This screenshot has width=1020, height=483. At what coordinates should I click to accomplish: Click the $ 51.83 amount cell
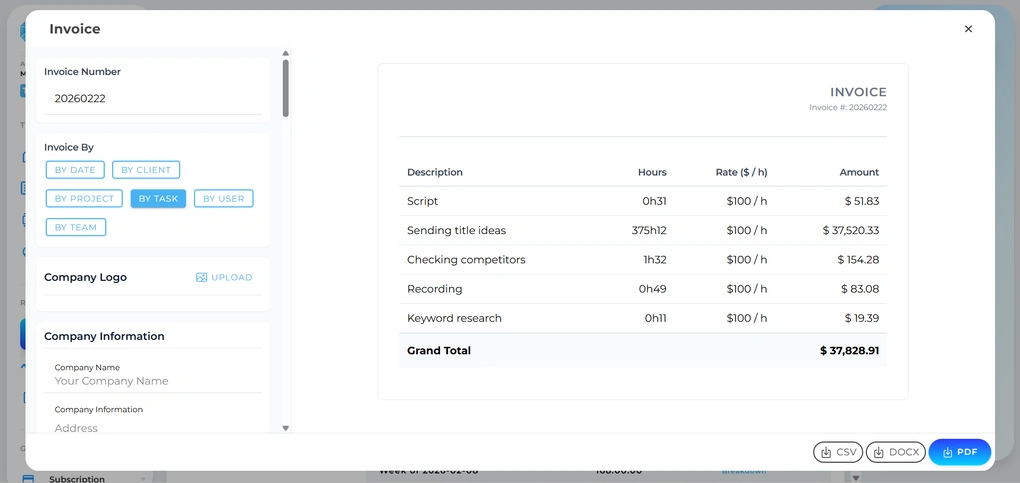pos(862,201)
